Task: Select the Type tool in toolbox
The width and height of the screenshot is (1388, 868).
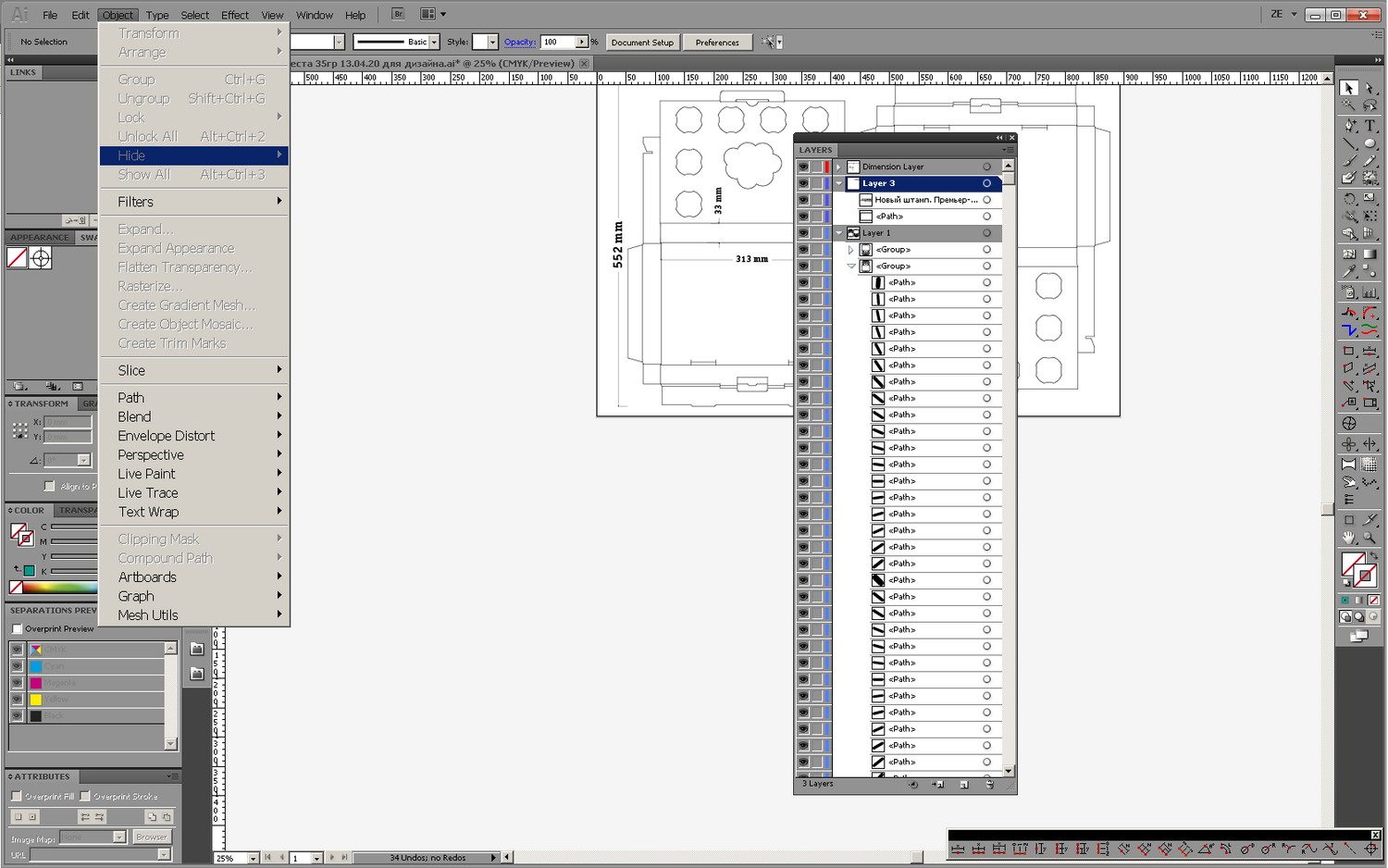Action: [x=1369, y=126]
